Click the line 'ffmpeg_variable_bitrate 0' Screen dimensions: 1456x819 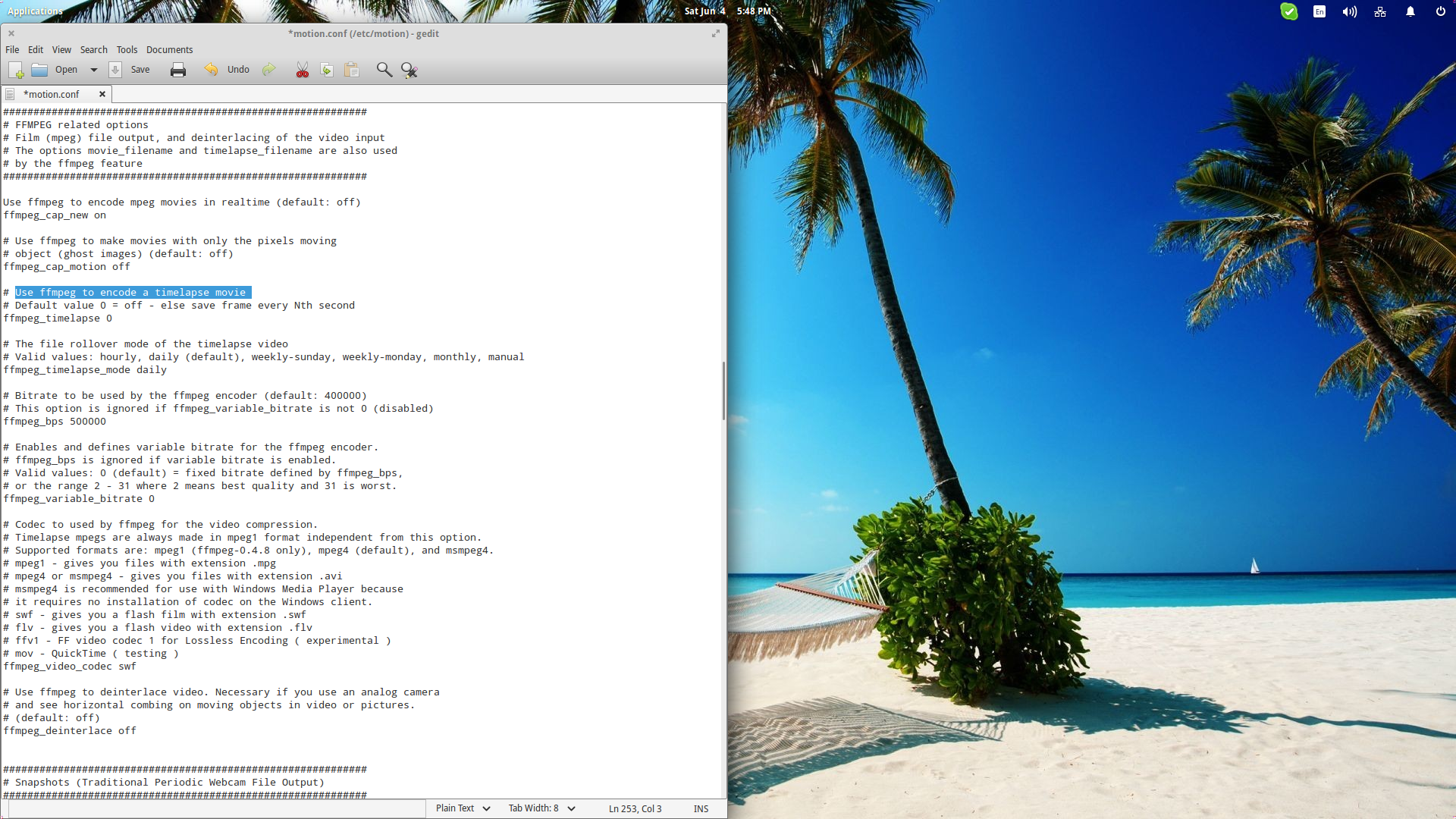(79, 499)
